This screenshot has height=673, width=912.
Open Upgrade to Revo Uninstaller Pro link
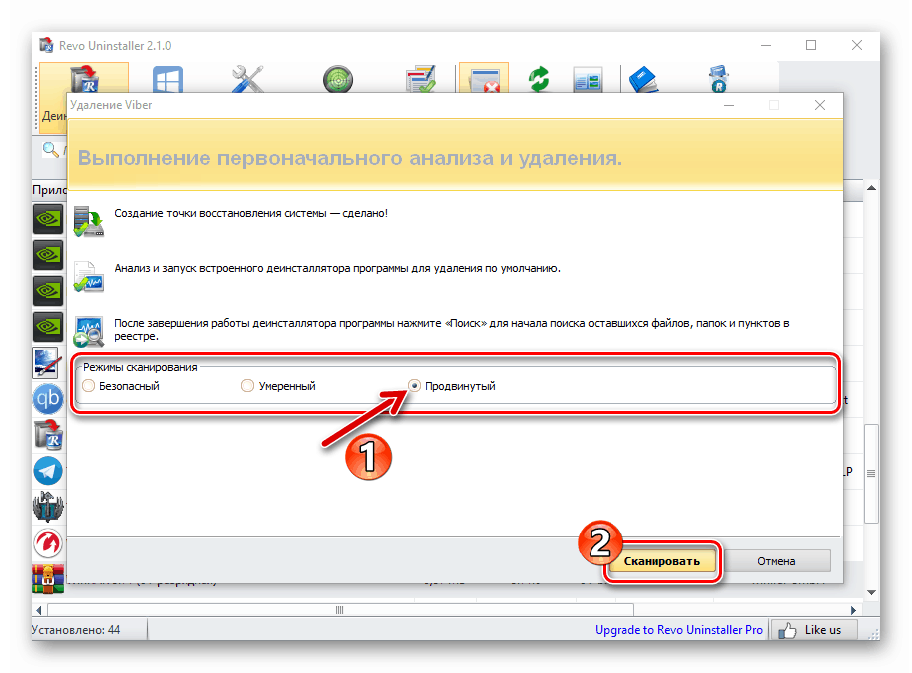click(678, 630)
